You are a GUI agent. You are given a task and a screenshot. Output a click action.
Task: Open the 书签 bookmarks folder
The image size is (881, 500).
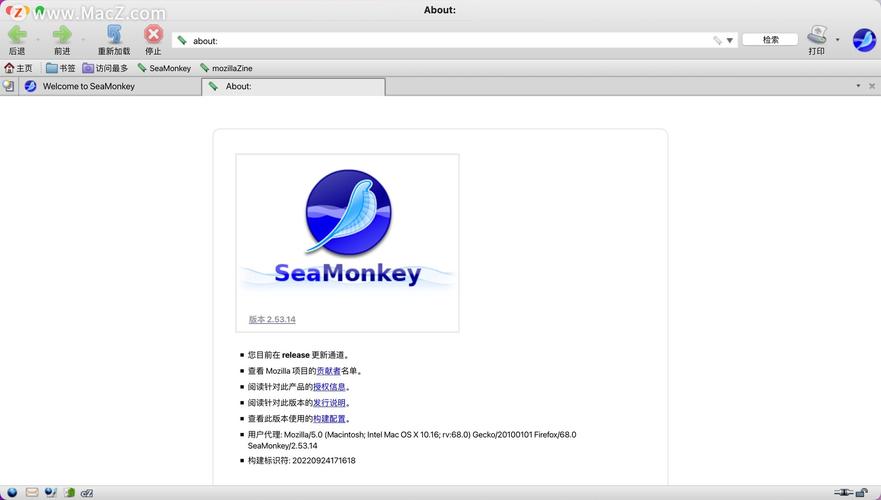pos(60,68)
